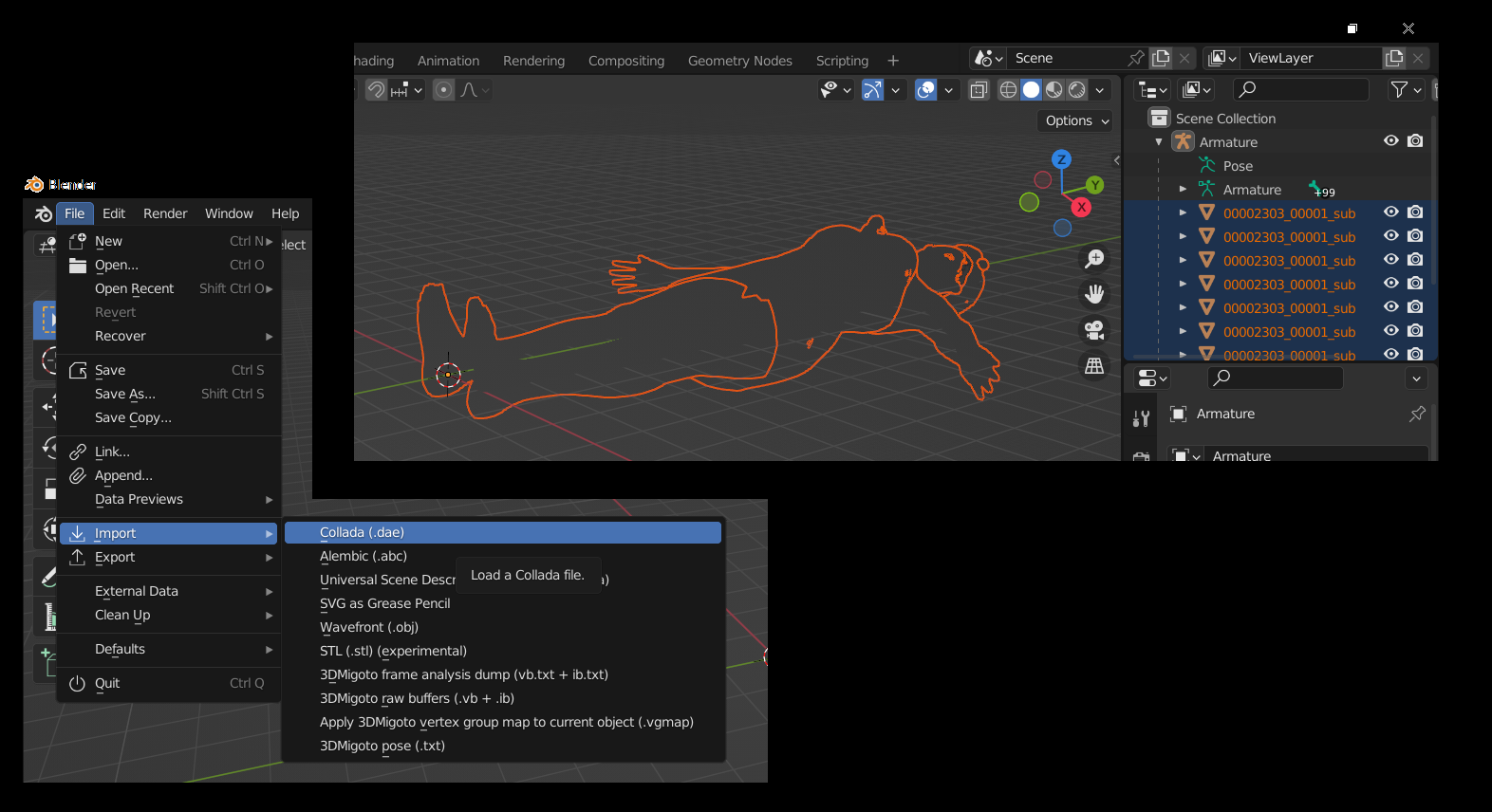Viewport: 1492px width, 812px height.
Task: Click the zoom view magnifier icon
Action: tap(1094, 259)
